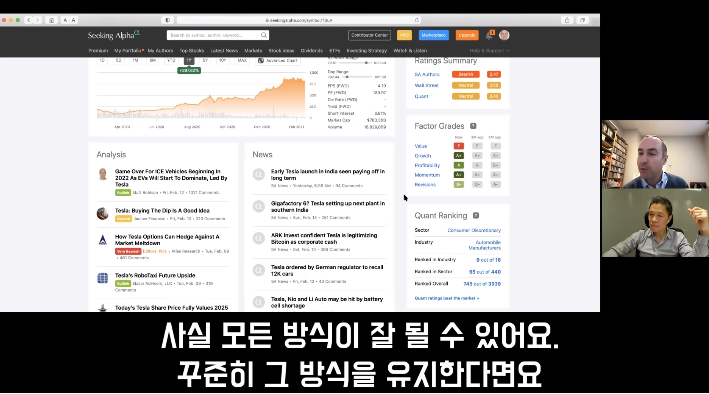Click SA News icon beside ARK Invest story
Viewport: 709px width, 394px height.
[x=259, y=238]
